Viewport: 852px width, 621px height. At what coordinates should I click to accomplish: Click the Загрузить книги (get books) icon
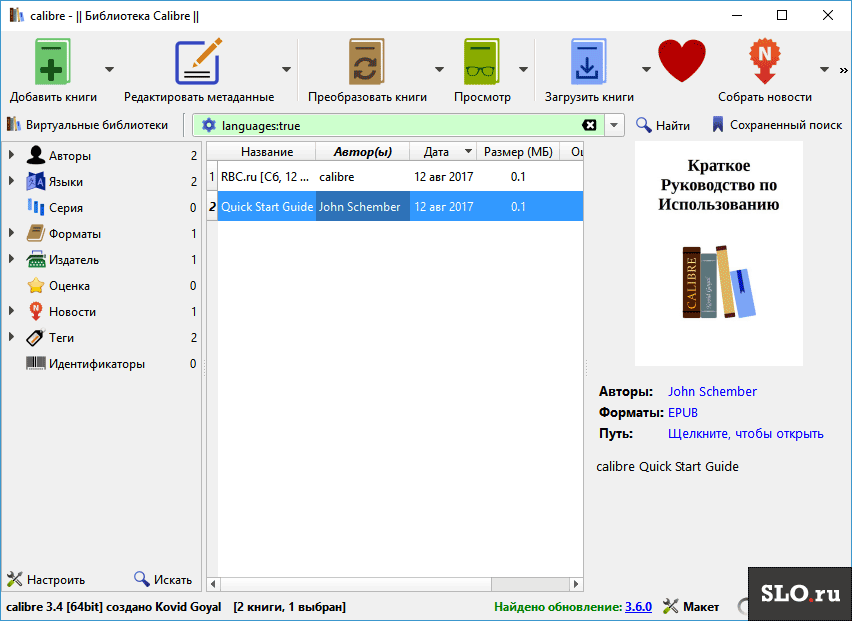(x=588, y=61)
